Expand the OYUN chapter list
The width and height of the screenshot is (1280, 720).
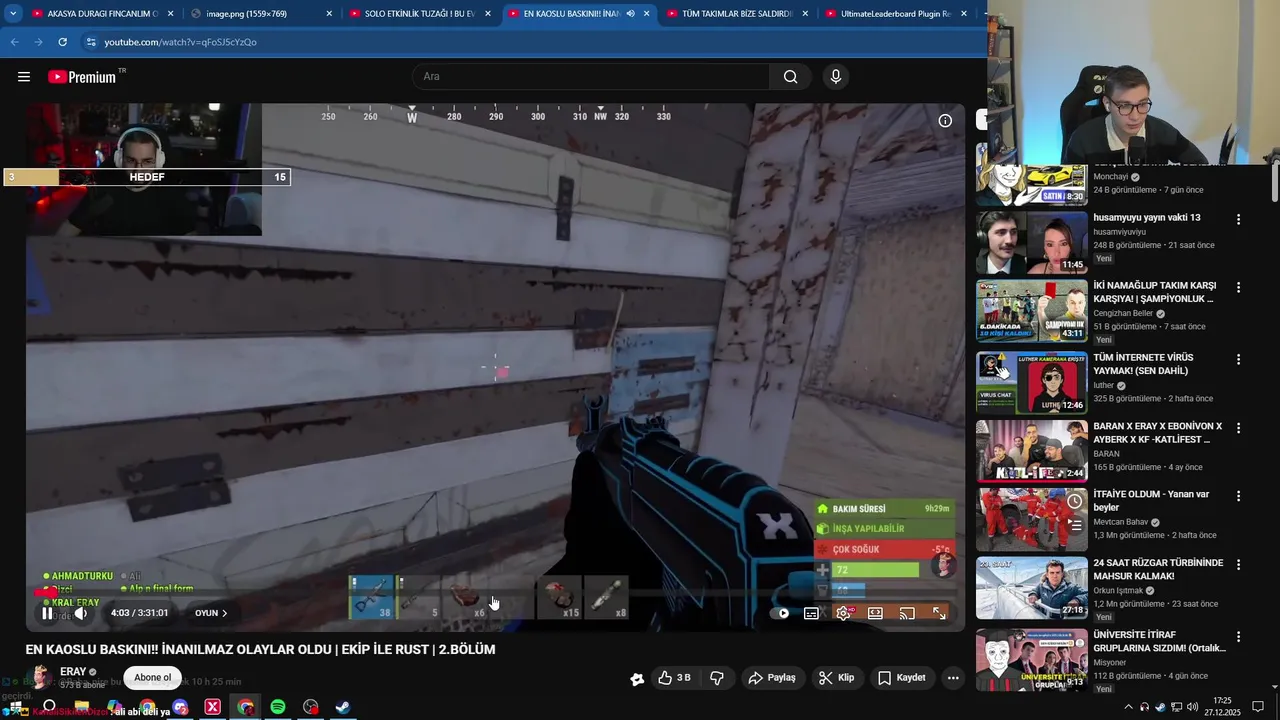211,613
